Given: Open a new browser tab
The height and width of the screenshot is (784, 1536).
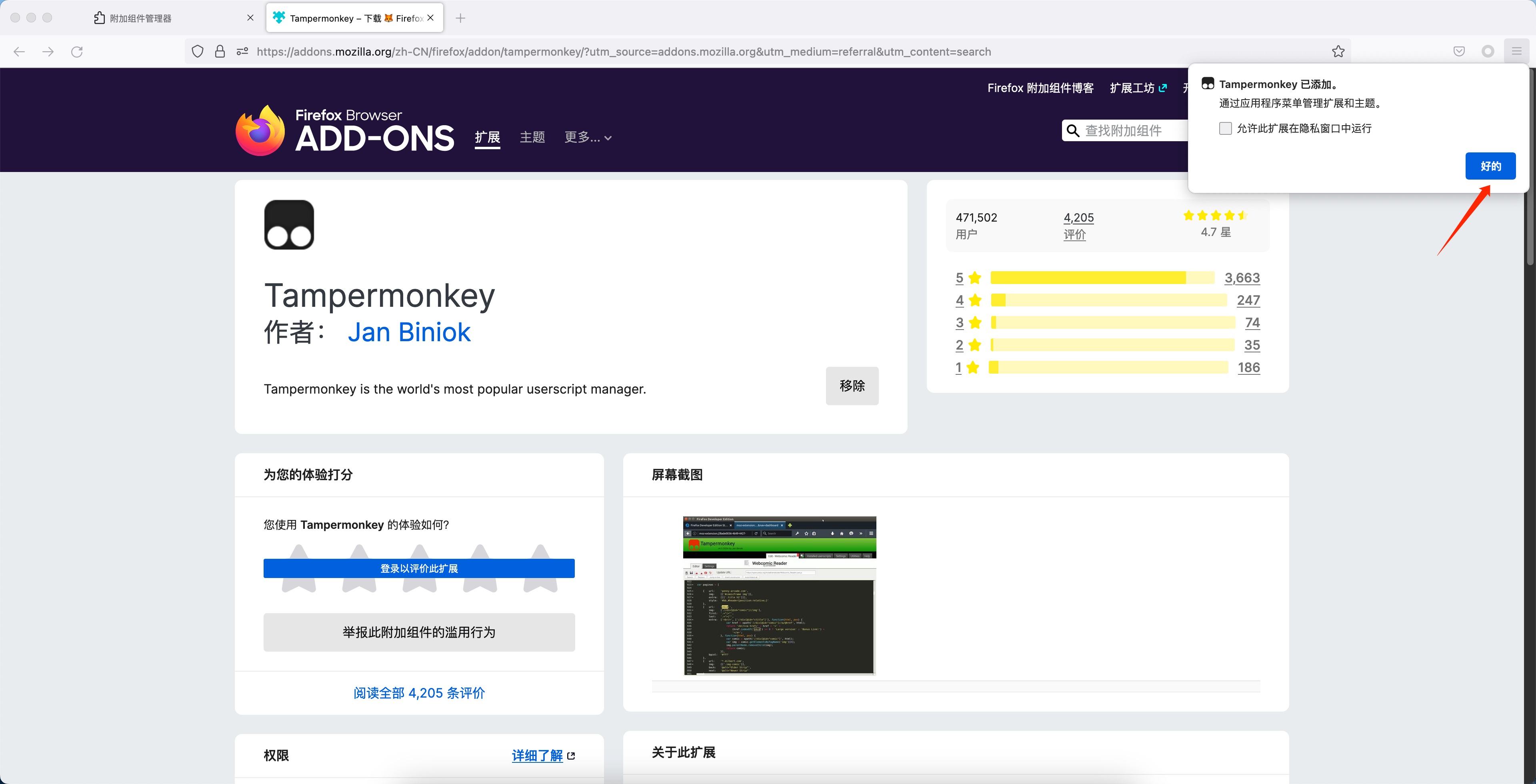Looking at the screenshot, I should point(460,18).
